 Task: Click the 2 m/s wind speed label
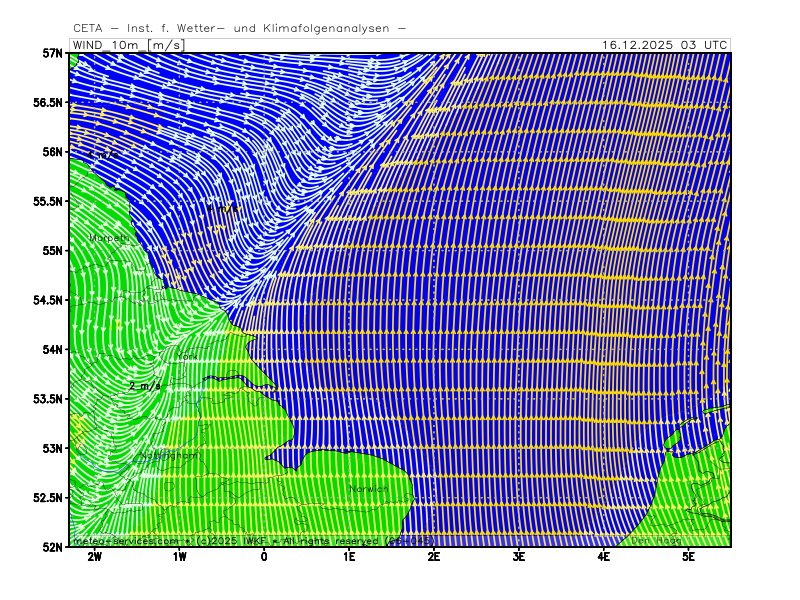click(x=145, y=385)
